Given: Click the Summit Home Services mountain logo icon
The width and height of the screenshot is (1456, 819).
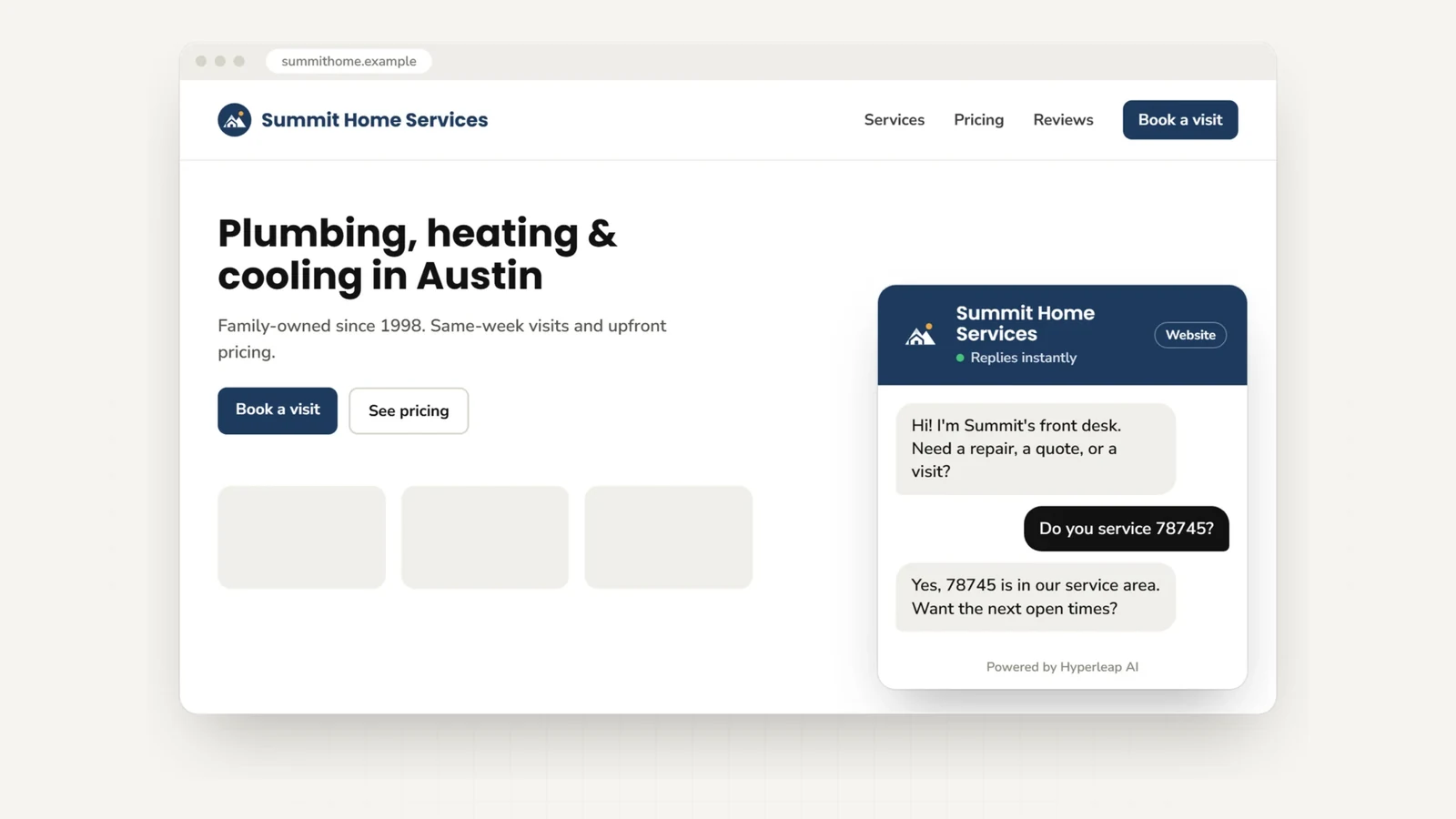Looking at the screenshot, I should (x=234, y=120).
